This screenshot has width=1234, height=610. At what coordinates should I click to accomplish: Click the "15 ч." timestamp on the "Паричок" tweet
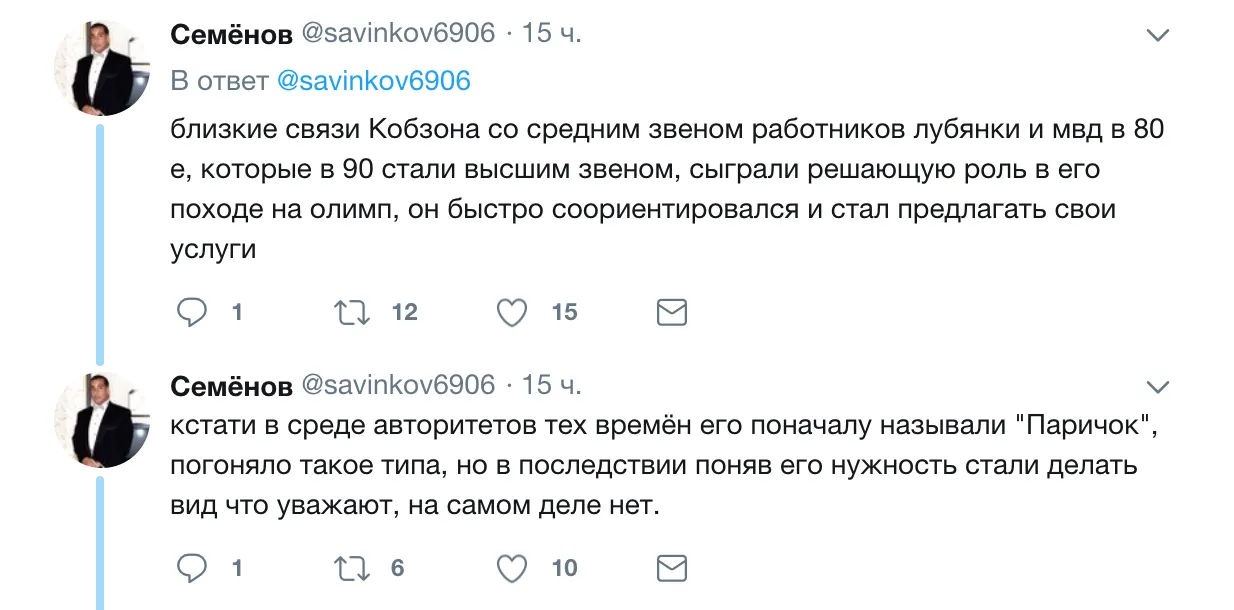tap(552, 385)
